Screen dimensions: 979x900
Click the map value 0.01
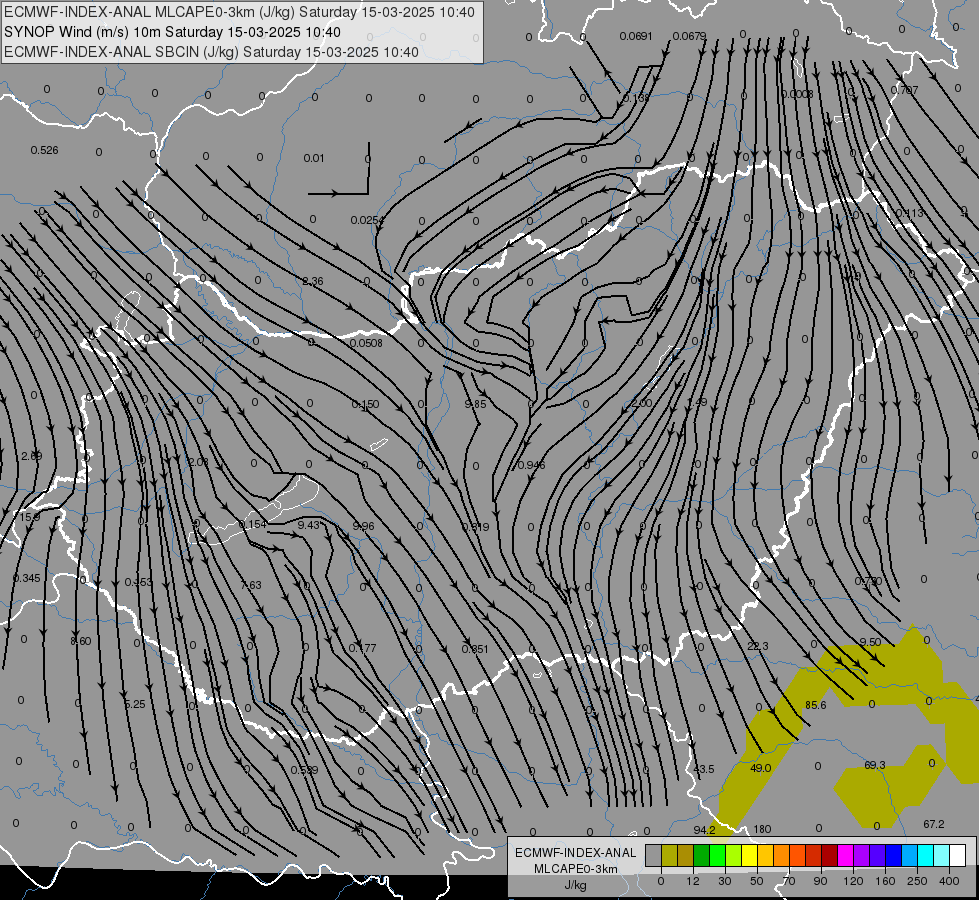point(314,158)
